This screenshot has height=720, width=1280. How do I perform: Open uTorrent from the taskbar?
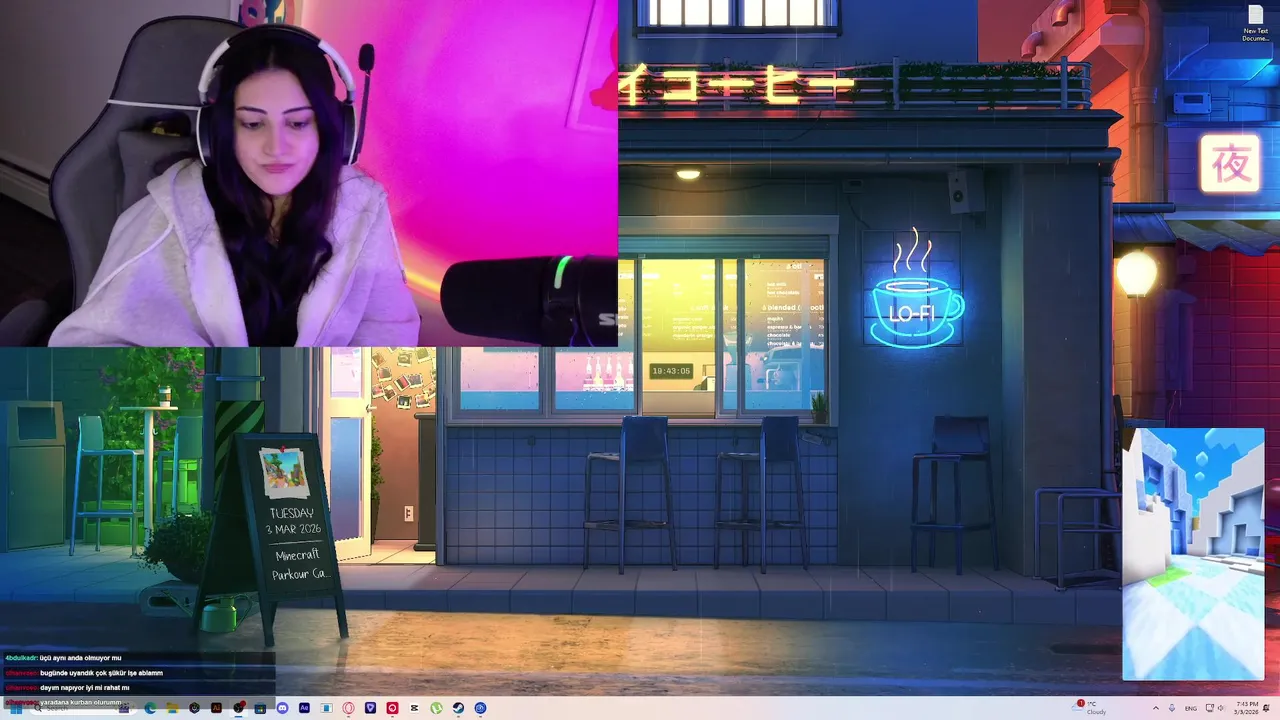click(436, 708)
